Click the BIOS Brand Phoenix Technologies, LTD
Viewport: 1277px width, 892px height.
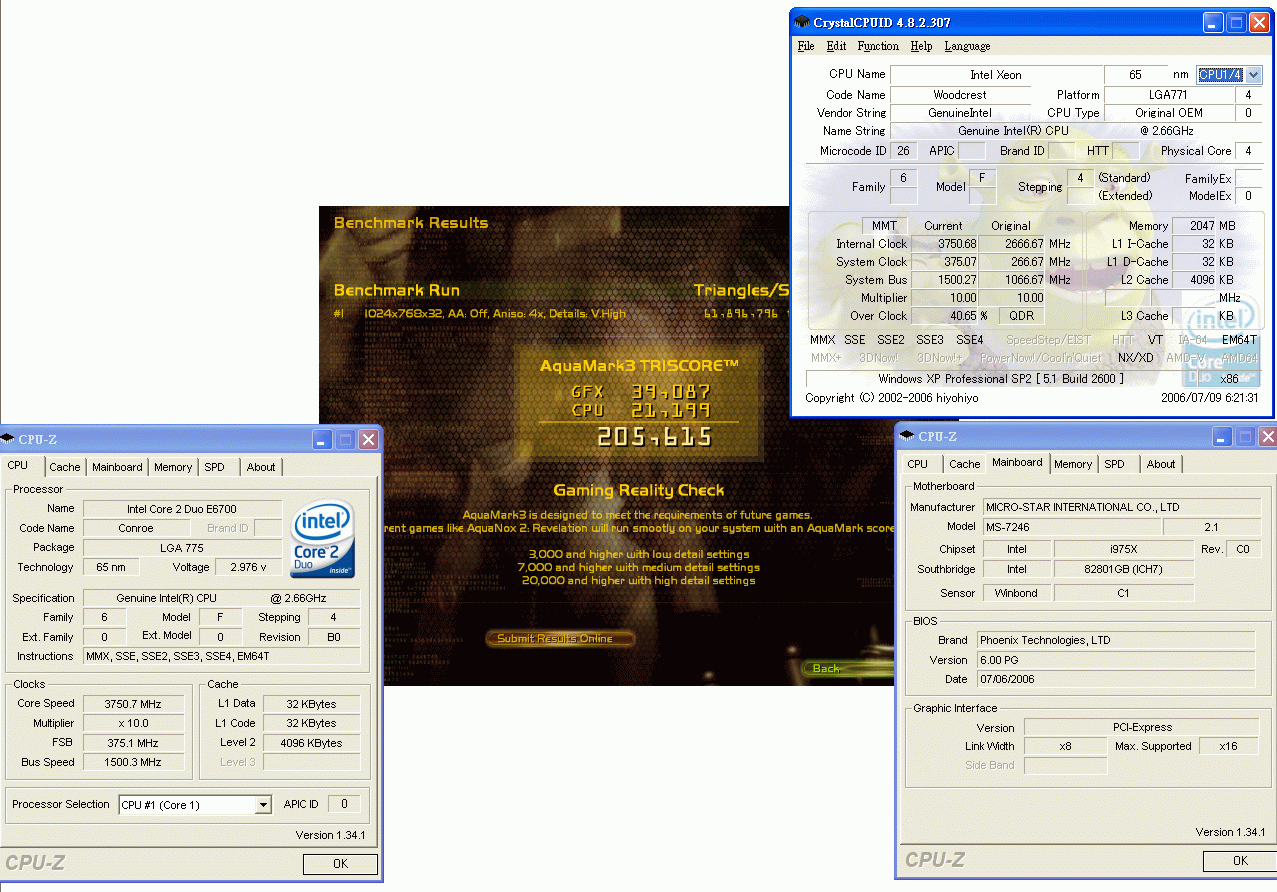pyautogui.click(x=1115, y=640)
